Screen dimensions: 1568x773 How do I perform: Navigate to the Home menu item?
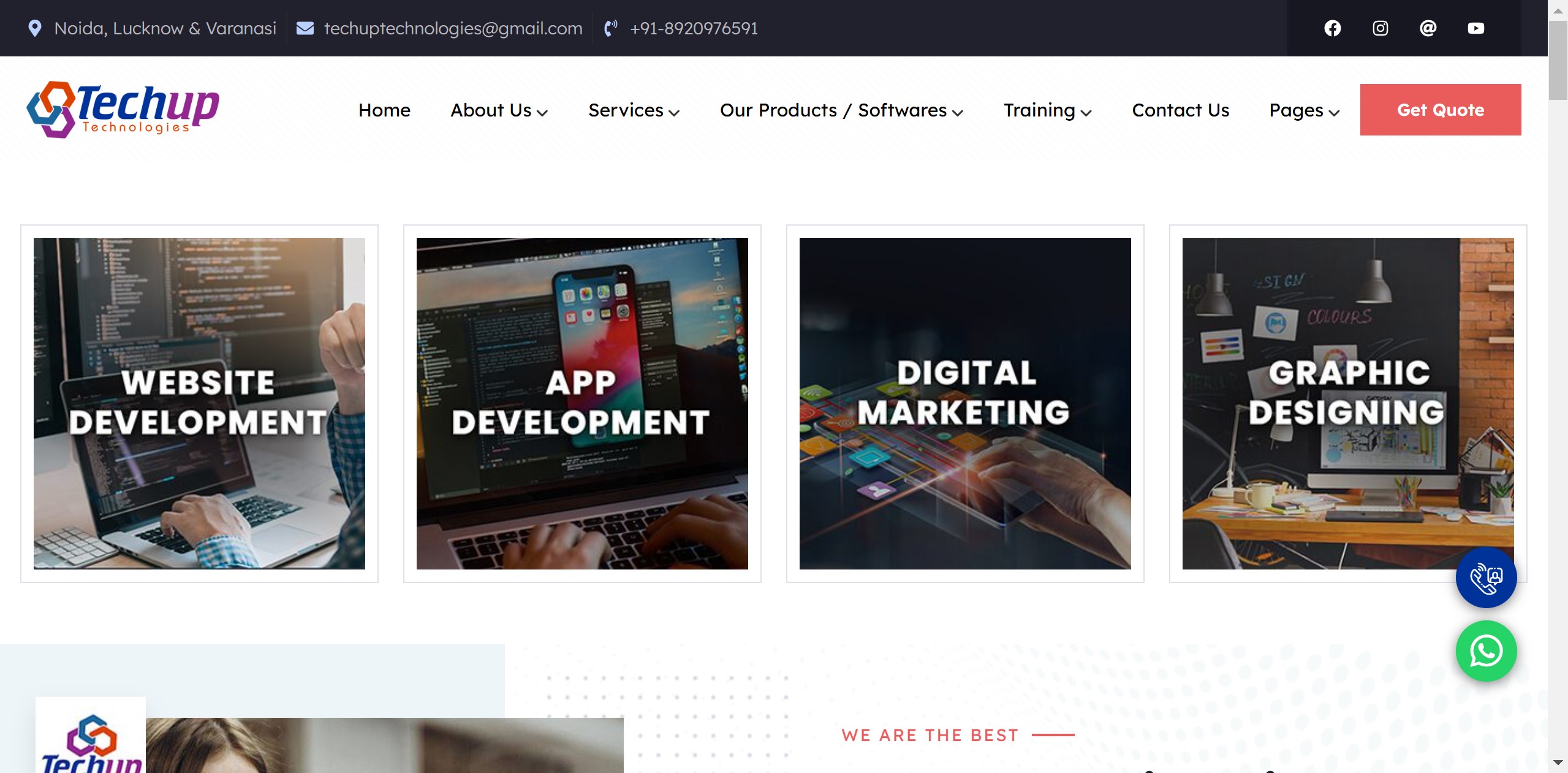tap(384, 109)
